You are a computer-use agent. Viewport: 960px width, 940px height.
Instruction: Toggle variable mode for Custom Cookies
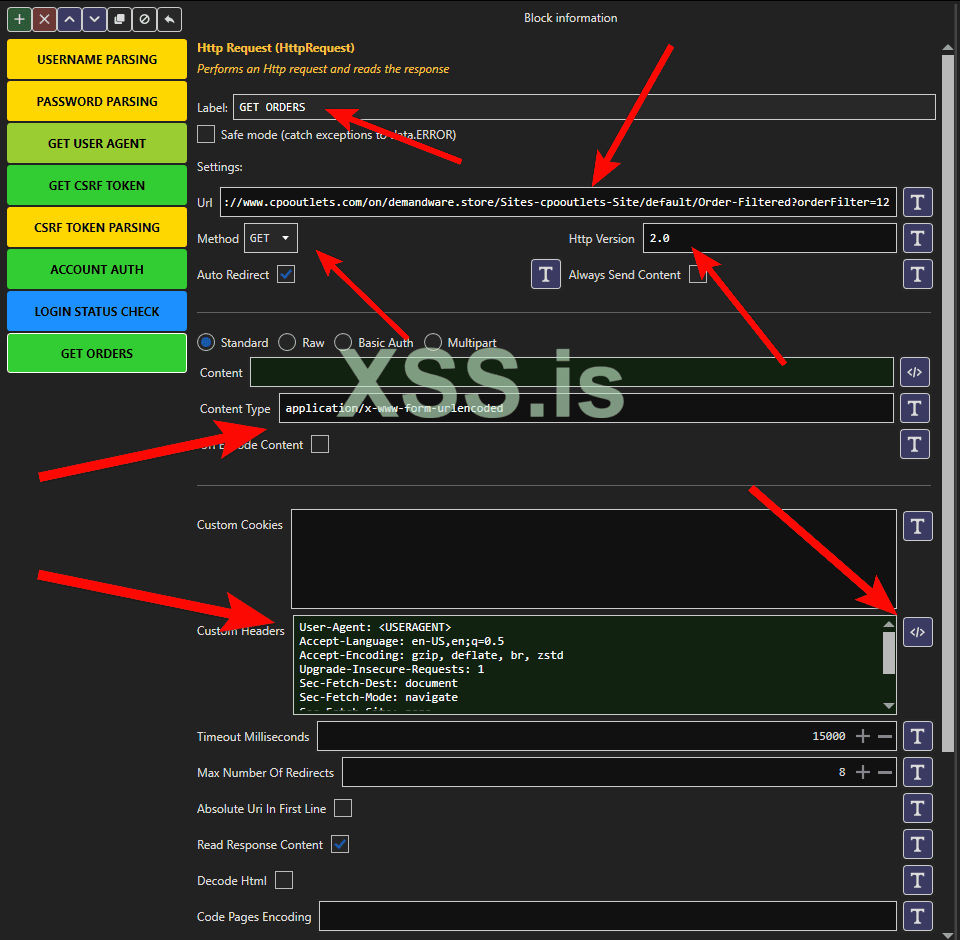(917, 526)
